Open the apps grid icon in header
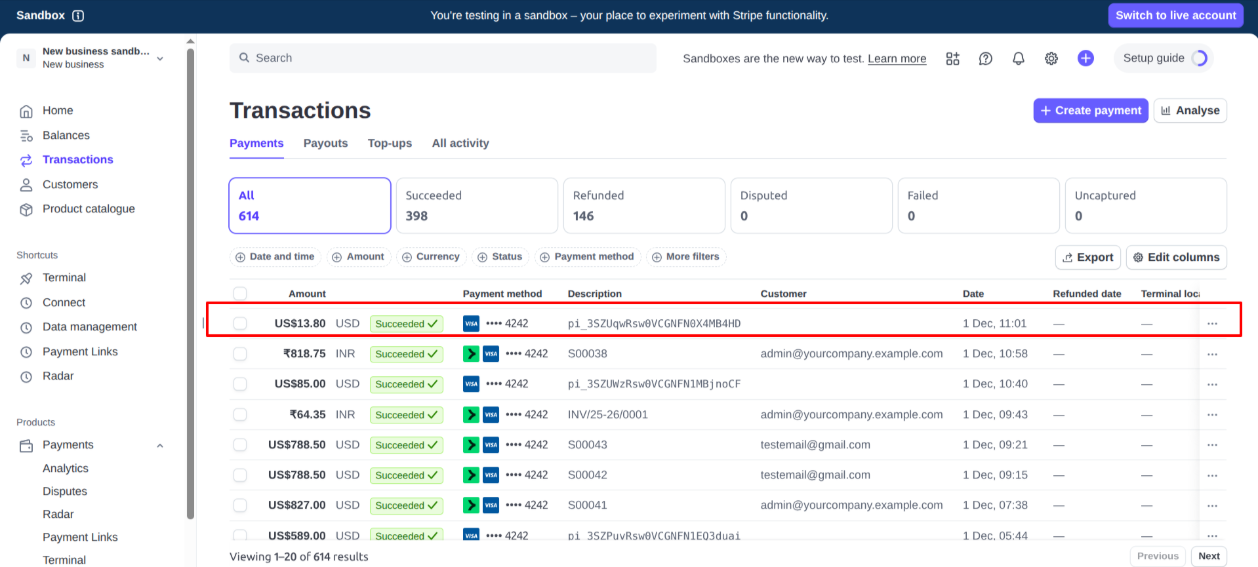 [x=952, y=58]
